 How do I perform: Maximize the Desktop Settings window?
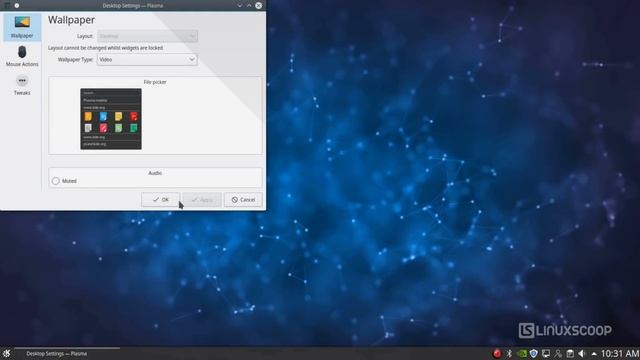(249, 5)
